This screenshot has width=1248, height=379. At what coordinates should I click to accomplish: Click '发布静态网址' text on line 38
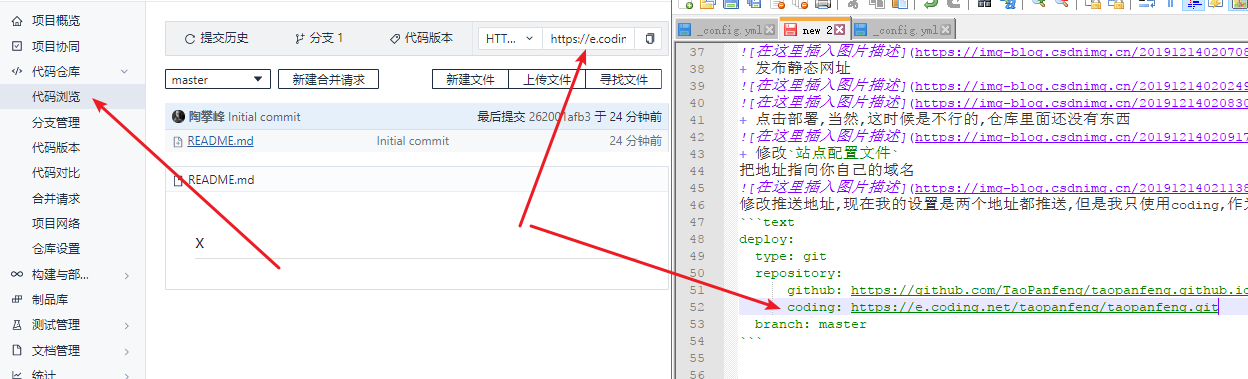coord(803,68)
